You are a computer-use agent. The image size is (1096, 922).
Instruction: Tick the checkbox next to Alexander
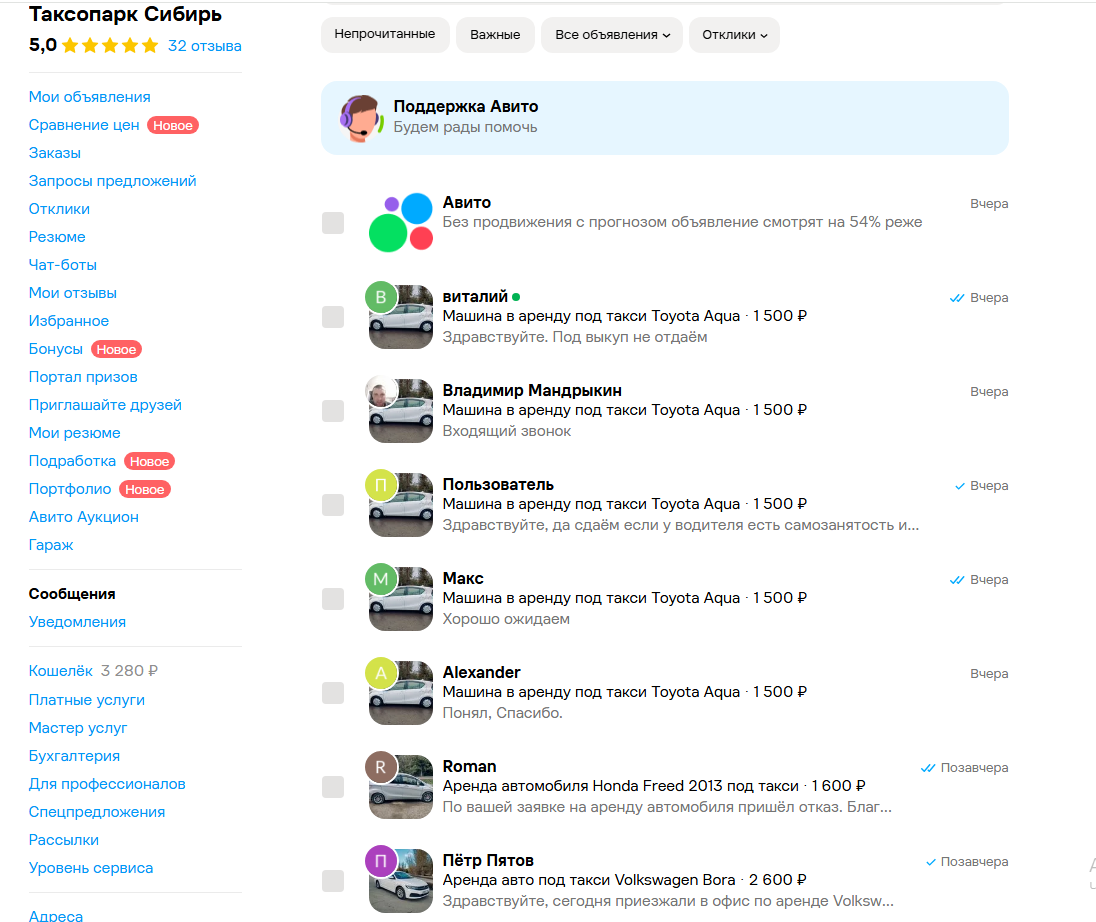pyautogui.click(x=333, y=693)
